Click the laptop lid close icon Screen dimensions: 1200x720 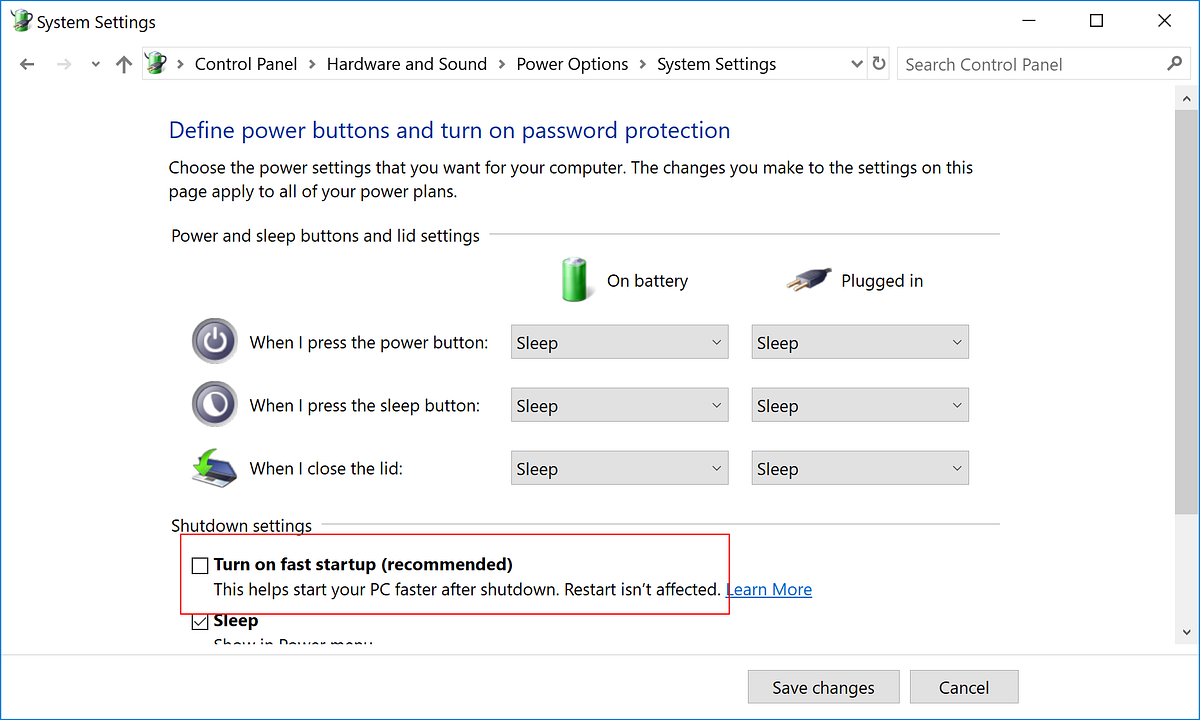(x=214, y=467)
